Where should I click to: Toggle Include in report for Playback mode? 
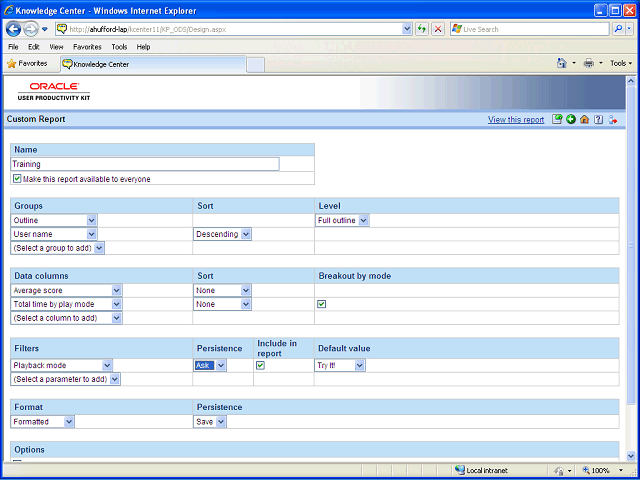point(260,365)
